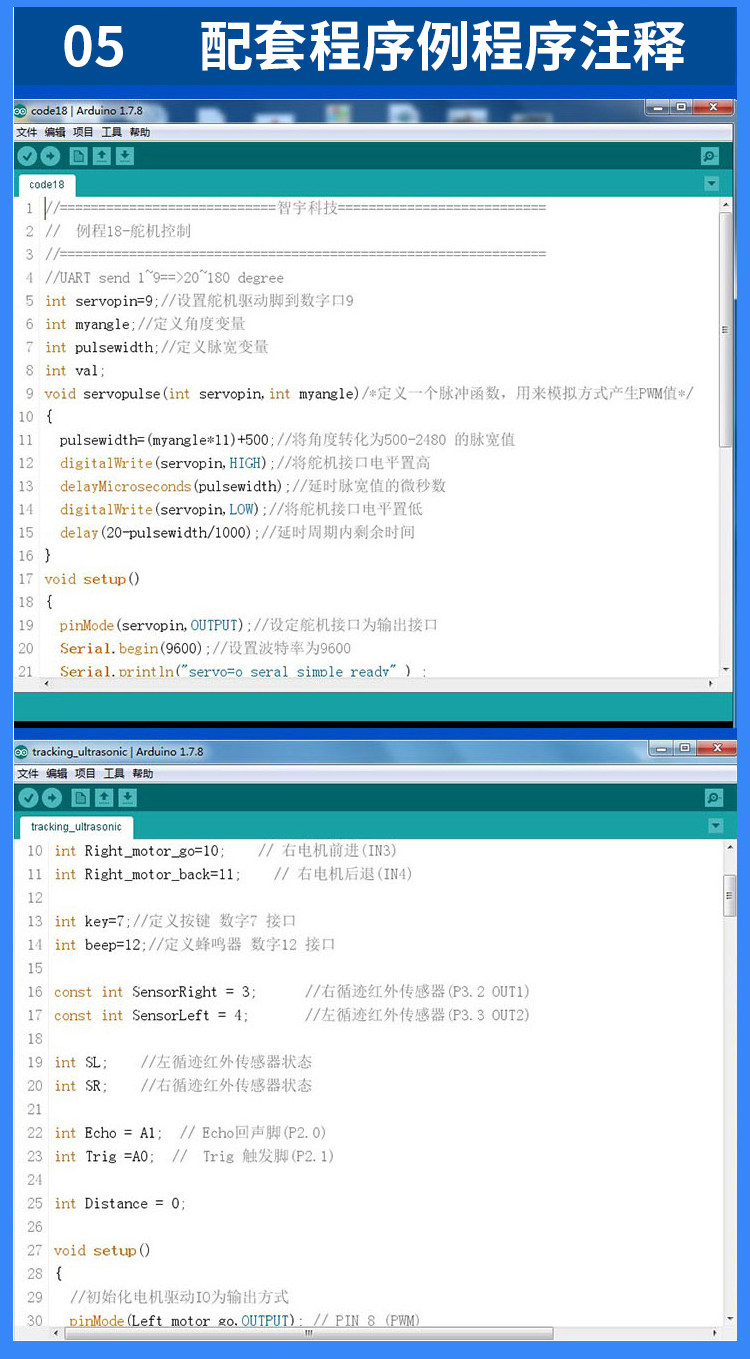The height and width of the screenshot is (1359, 750).
Task: Select the tracking_ultrasonic sketch tab
Action: point(77,827)
